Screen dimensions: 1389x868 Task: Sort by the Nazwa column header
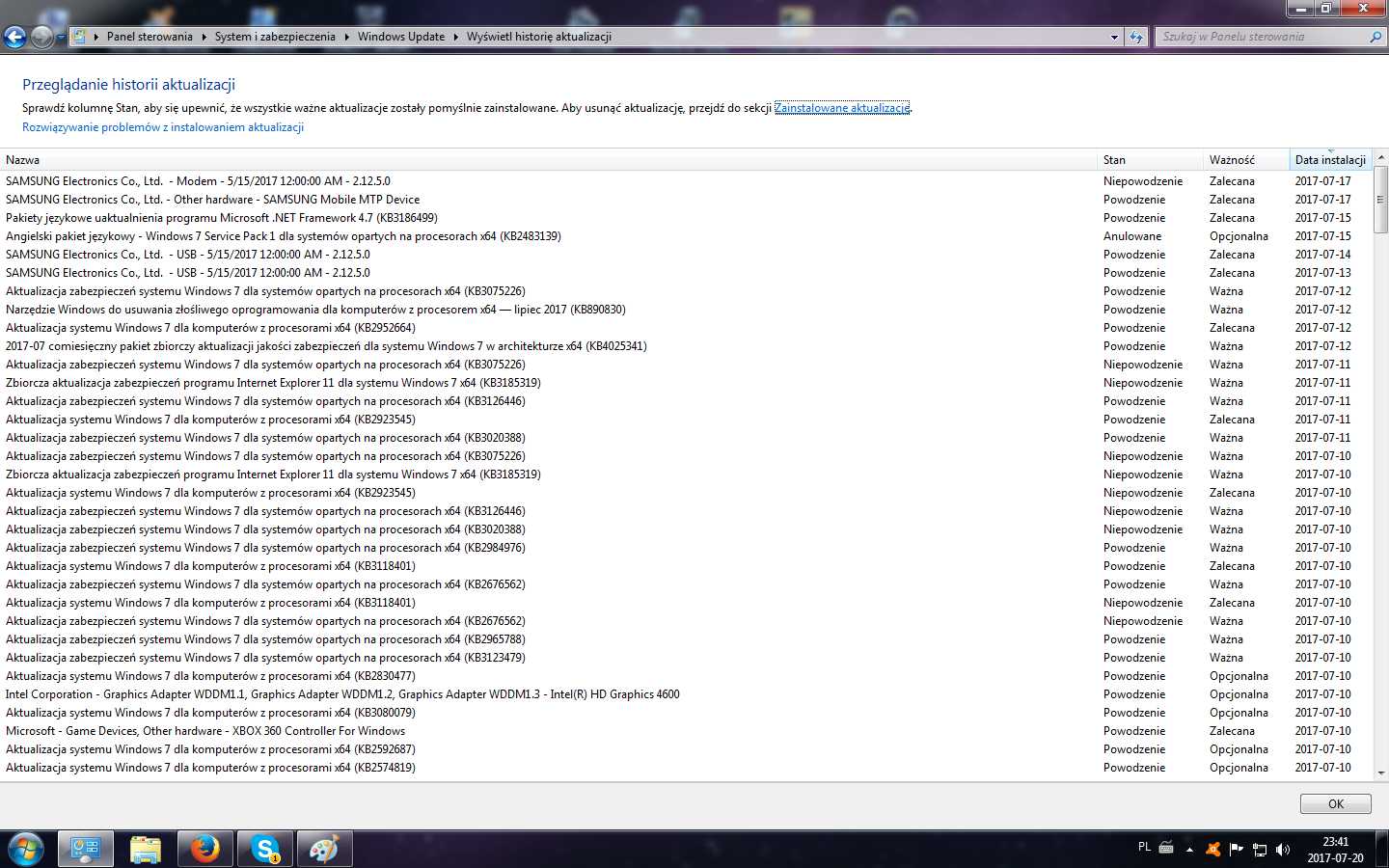click(x=550, y=160)
